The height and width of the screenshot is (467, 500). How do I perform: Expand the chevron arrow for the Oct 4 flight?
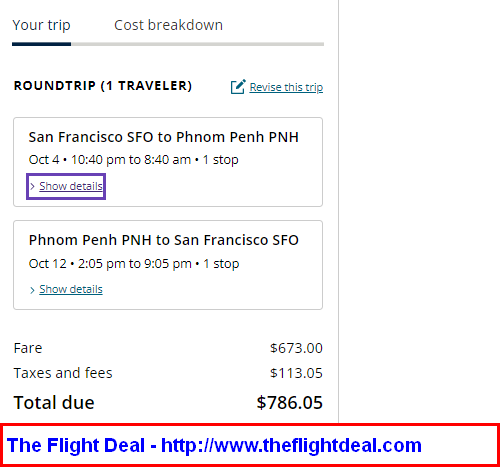[x=32, y=187]
